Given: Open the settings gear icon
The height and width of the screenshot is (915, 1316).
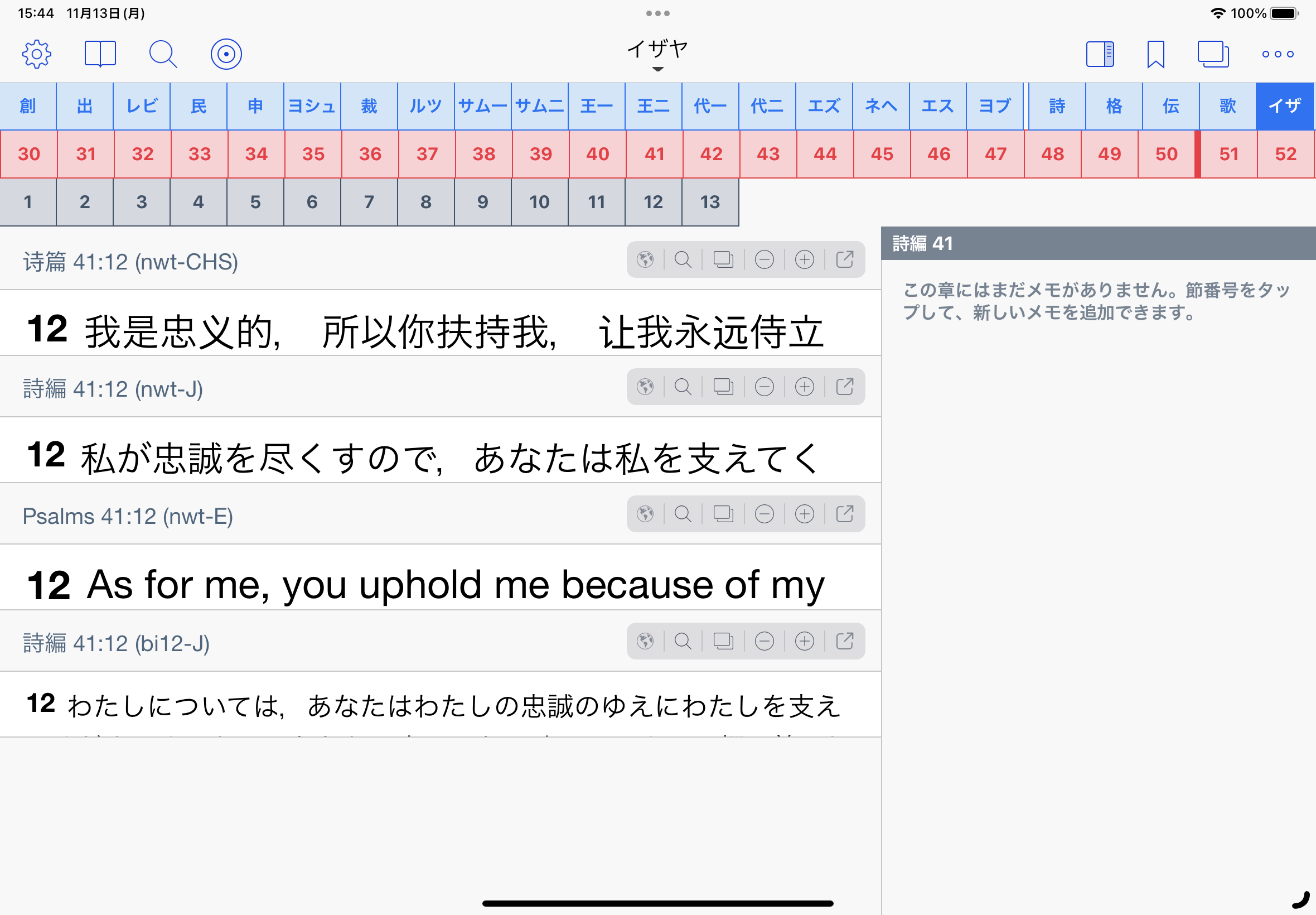Looking at the screenshot, I should [x=37, y=55].
